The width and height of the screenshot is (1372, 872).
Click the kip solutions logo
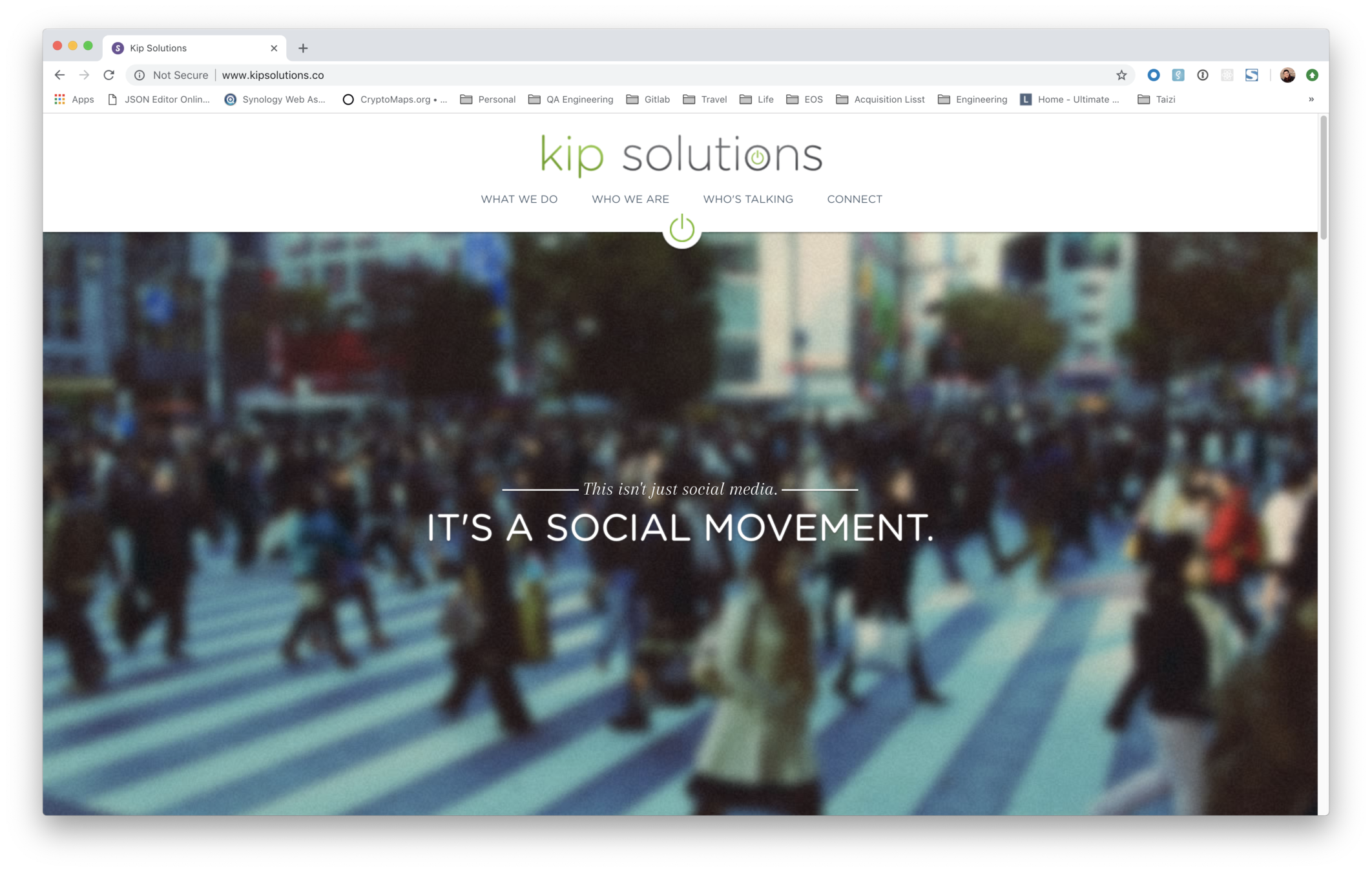click(681, 155)
